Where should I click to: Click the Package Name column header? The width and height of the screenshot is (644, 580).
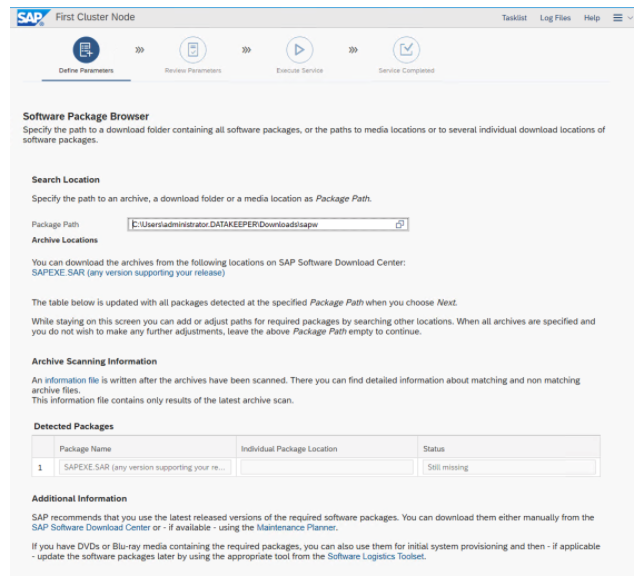(x=85, y=449)
